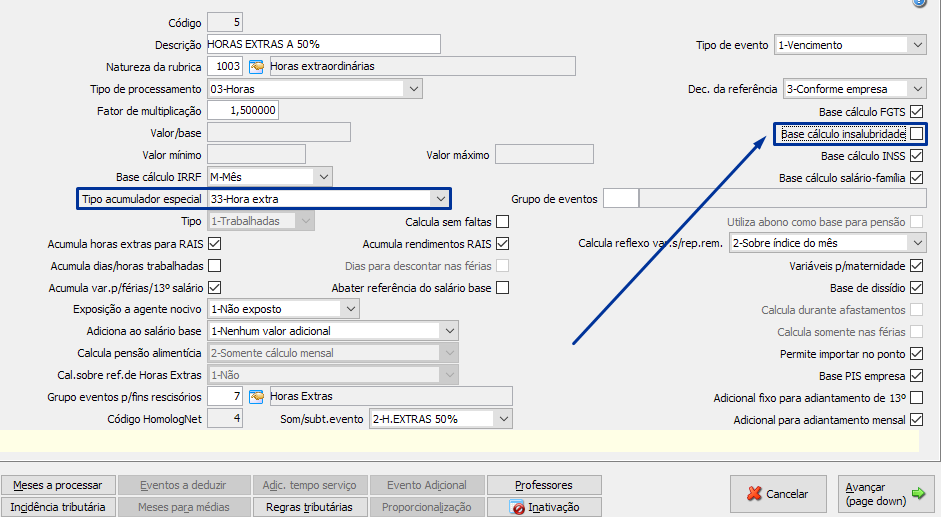Edit the Descrição field
This screenshot has height=517, width=941.
pyautogui.click(x=323, y=44)
